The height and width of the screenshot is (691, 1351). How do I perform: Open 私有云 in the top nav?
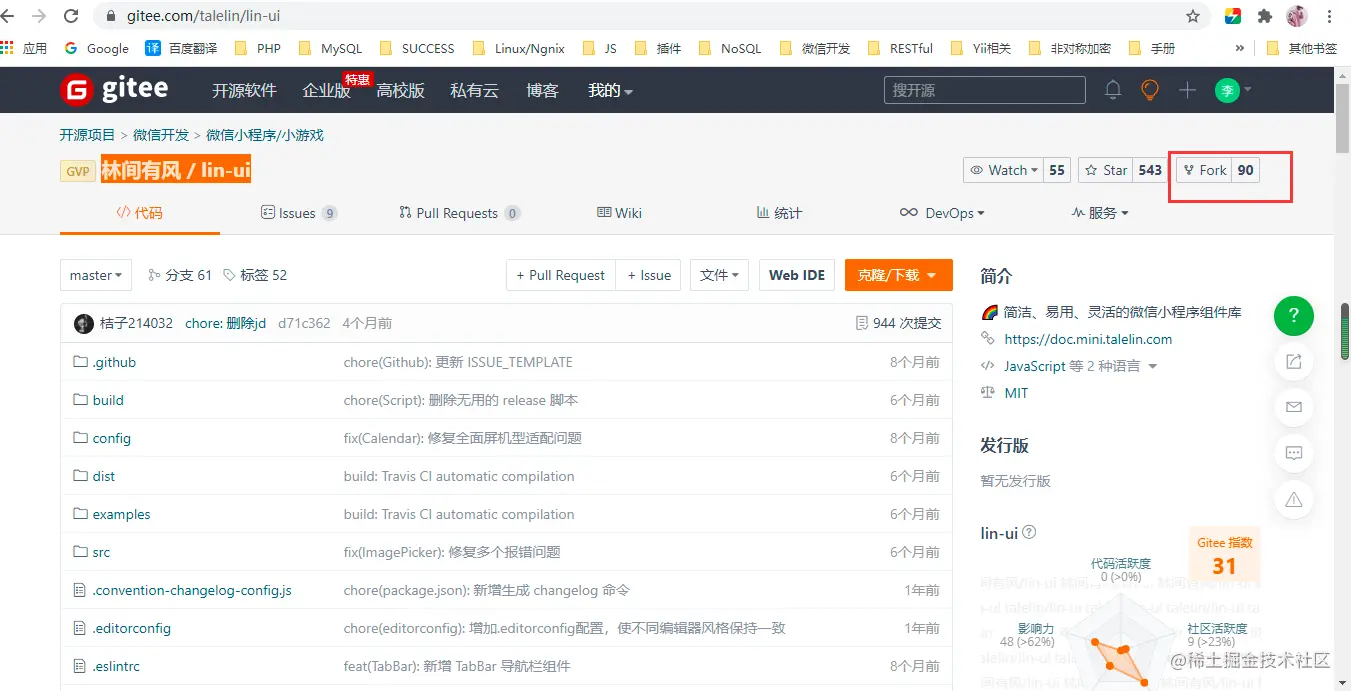474,90
